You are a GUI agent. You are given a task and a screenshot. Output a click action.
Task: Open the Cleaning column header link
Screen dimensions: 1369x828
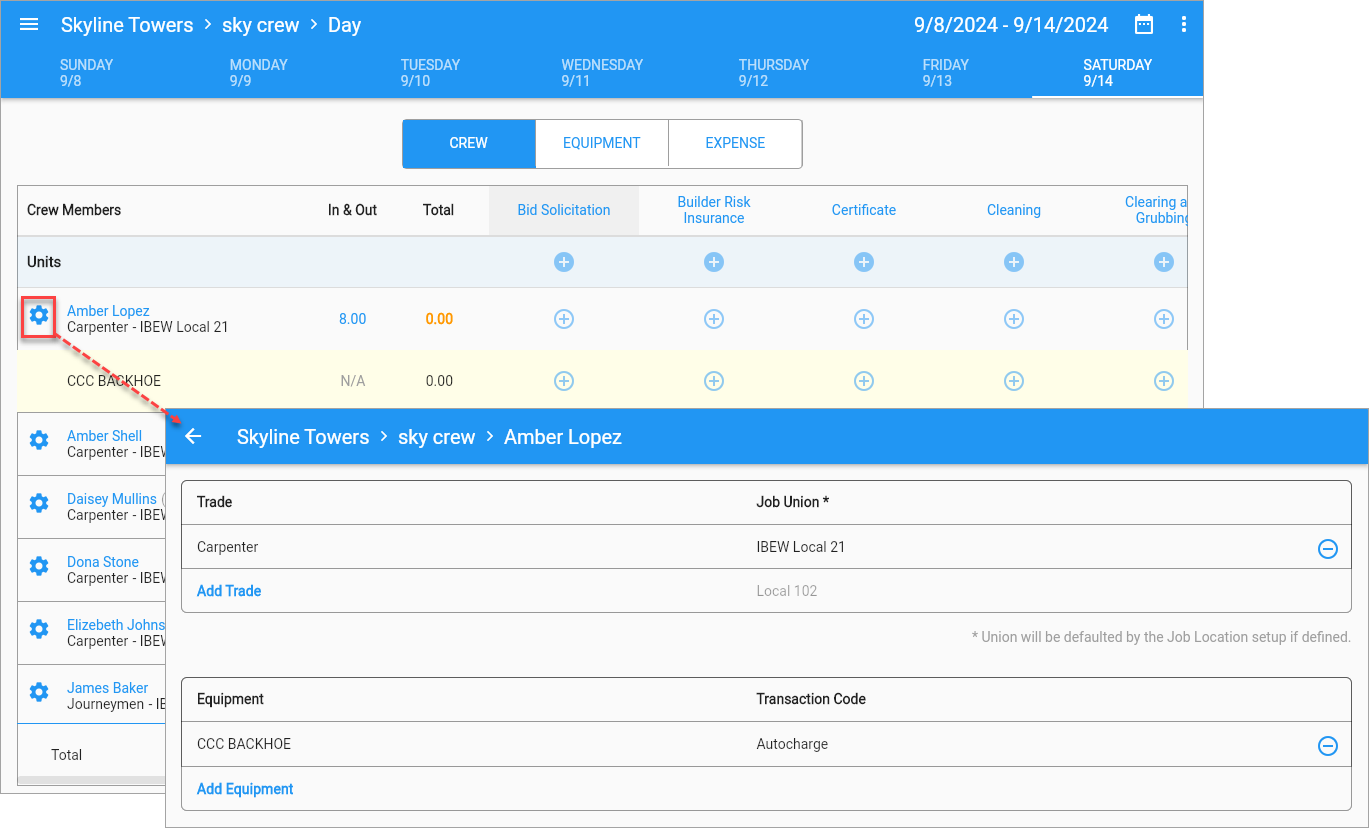click(1014, 210)
